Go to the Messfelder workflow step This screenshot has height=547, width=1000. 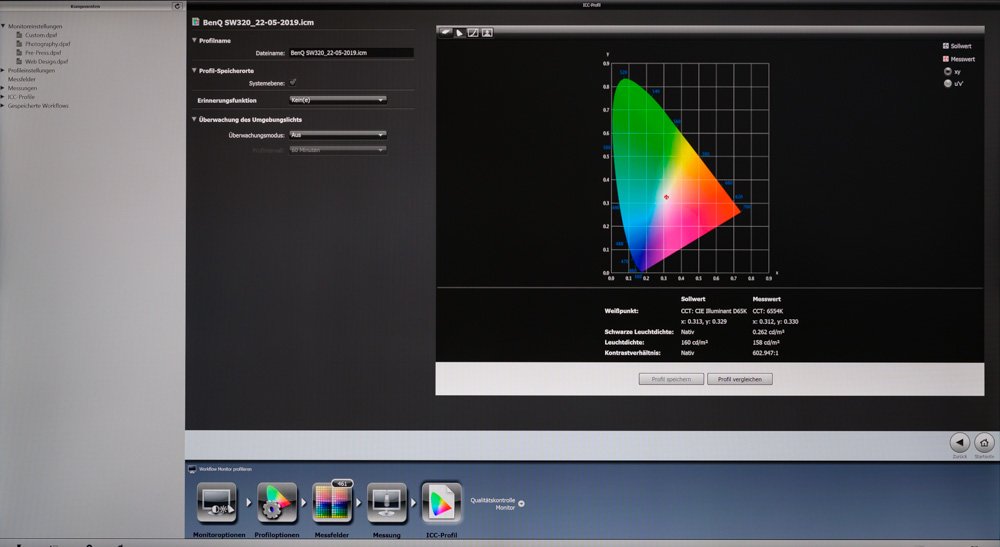(x=332, y=503)
